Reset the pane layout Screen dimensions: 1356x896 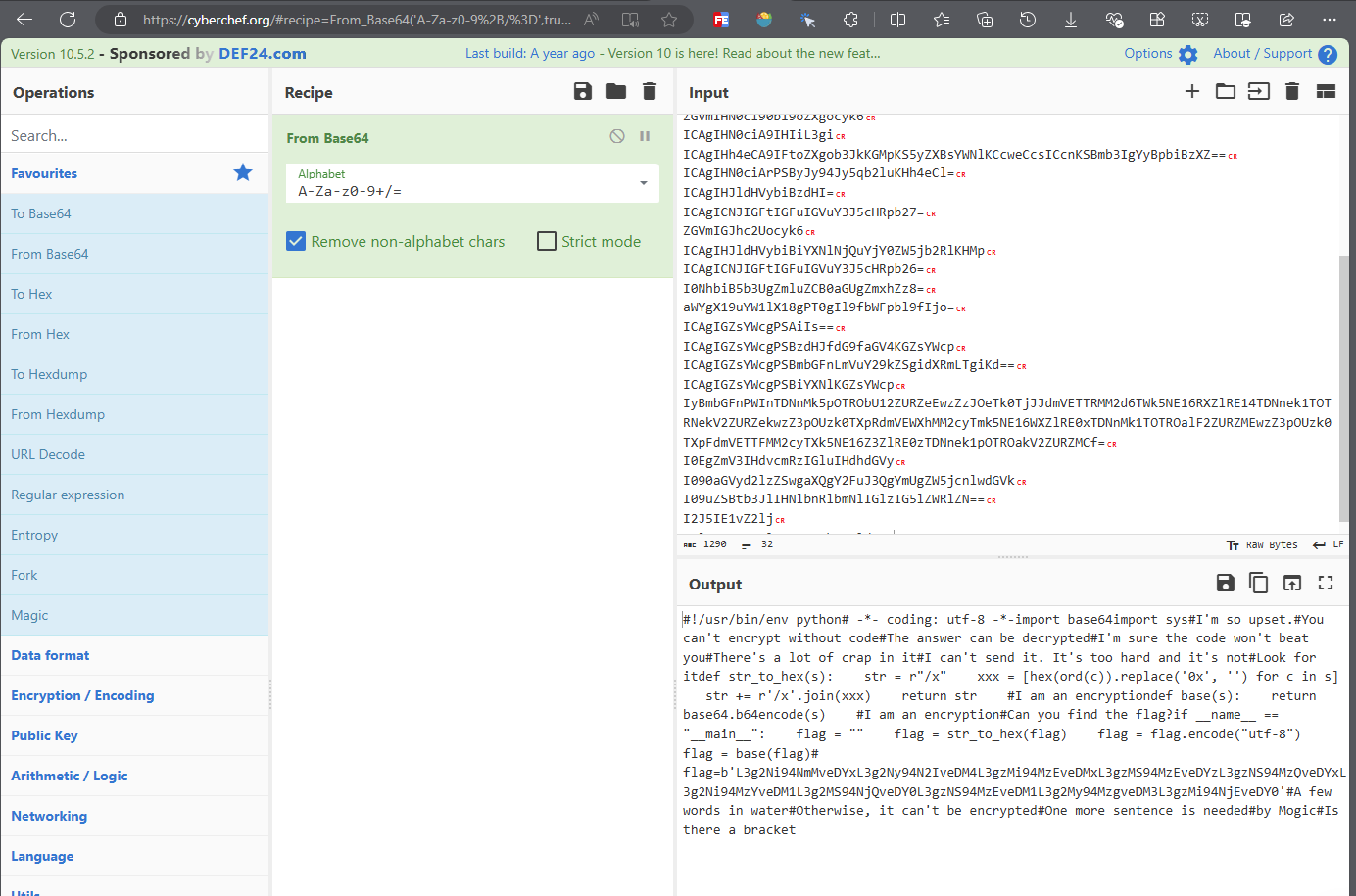point(1326,91)
